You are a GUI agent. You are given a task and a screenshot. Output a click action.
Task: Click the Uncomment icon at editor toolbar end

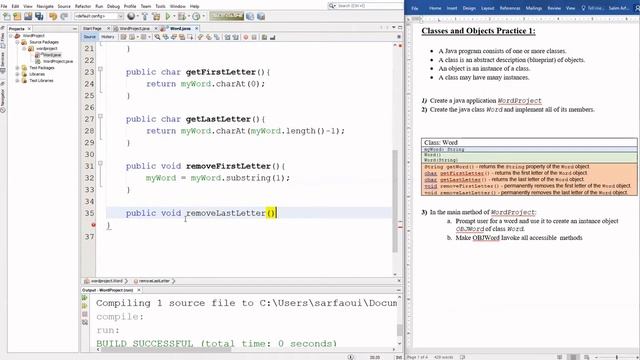272,37
